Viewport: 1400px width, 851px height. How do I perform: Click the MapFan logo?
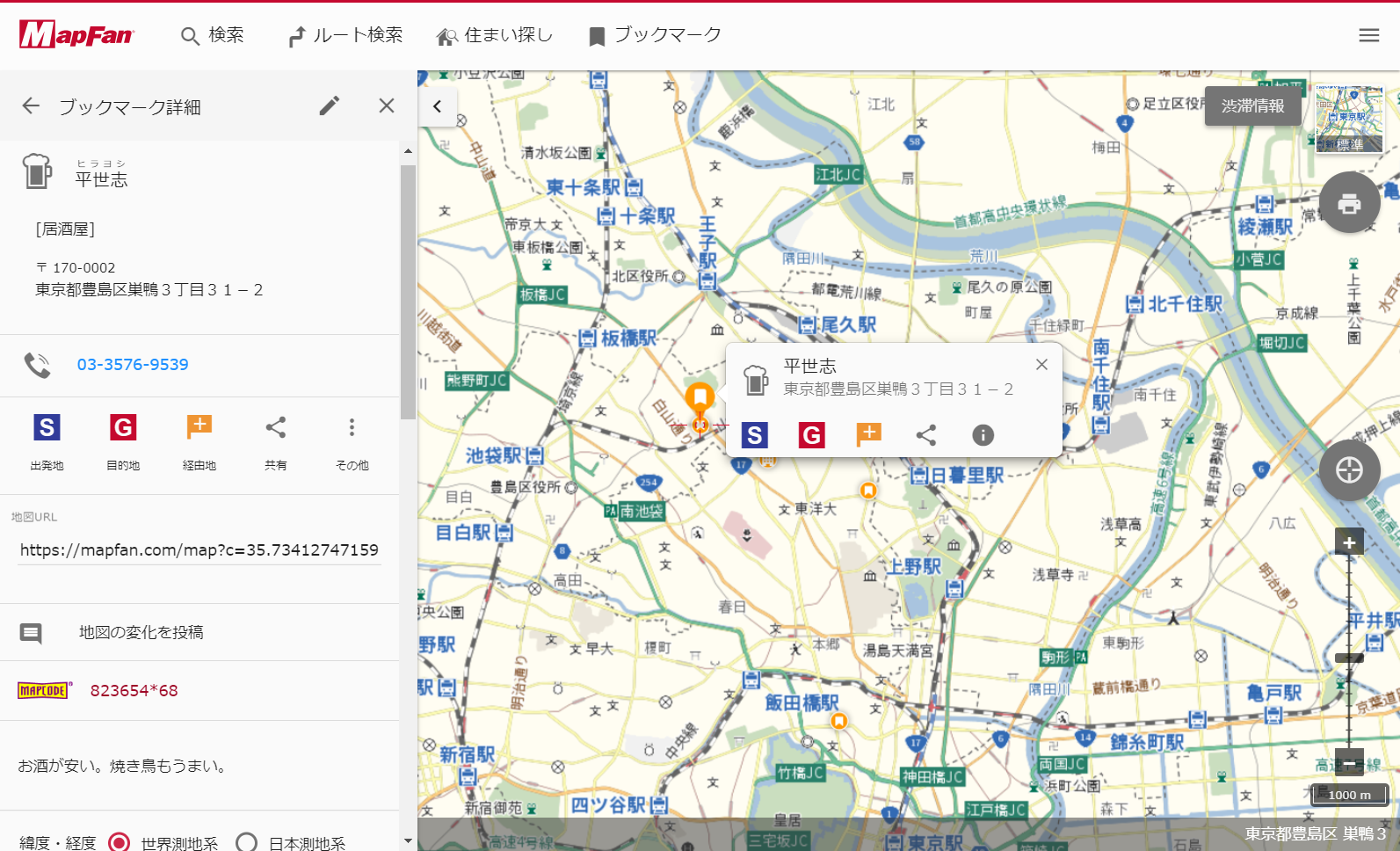tap(76, 34)
